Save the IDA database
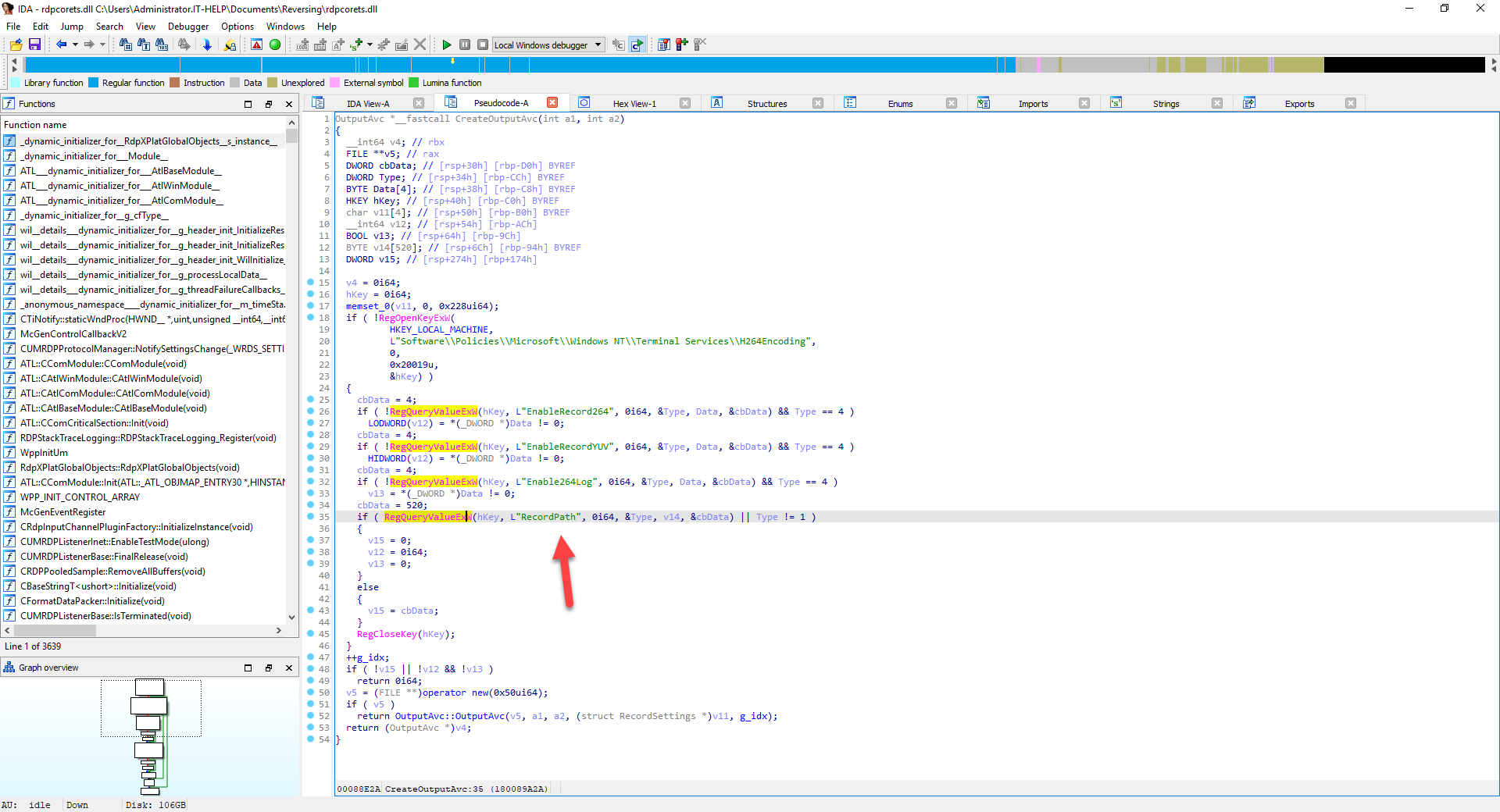 coord(35,45)
